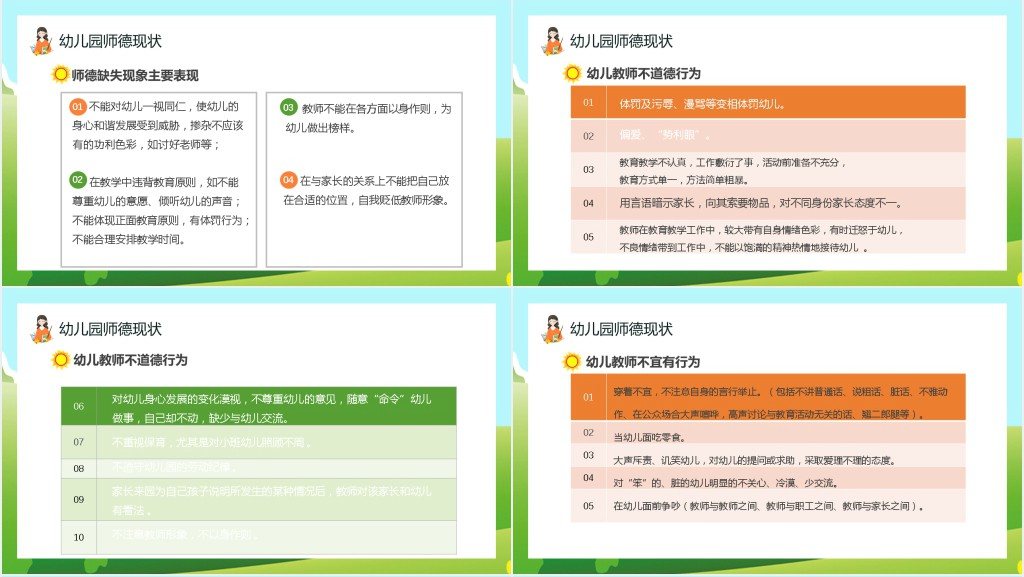Click the paragraph starting 在与家长的关系上
The width and height of the screenshot is (1024, 577).
[x=367, y=190]
